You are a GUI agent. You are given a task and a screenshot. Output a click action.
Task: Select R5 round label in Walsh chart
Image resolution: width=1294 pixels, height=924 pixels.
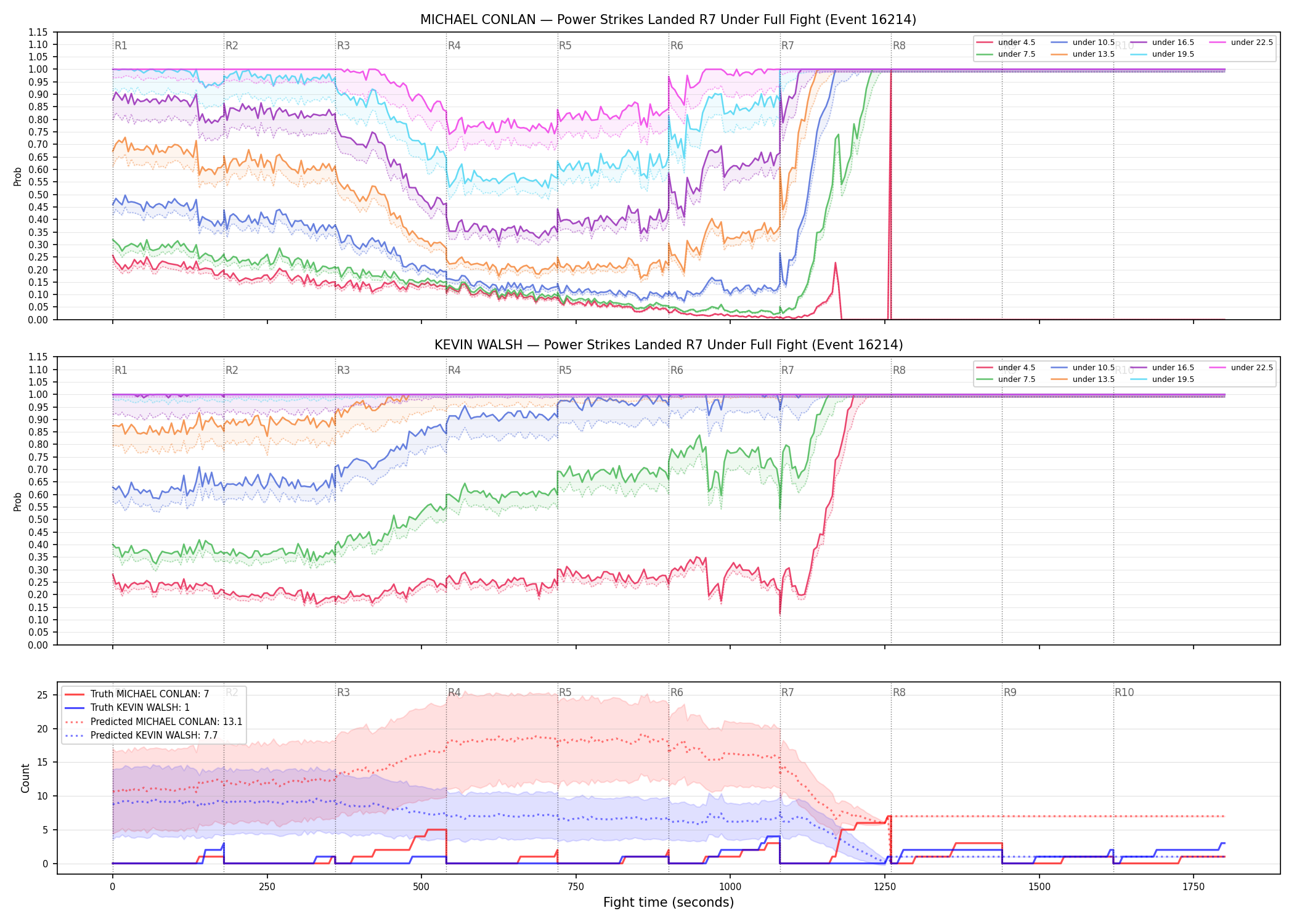click(565, 370)
